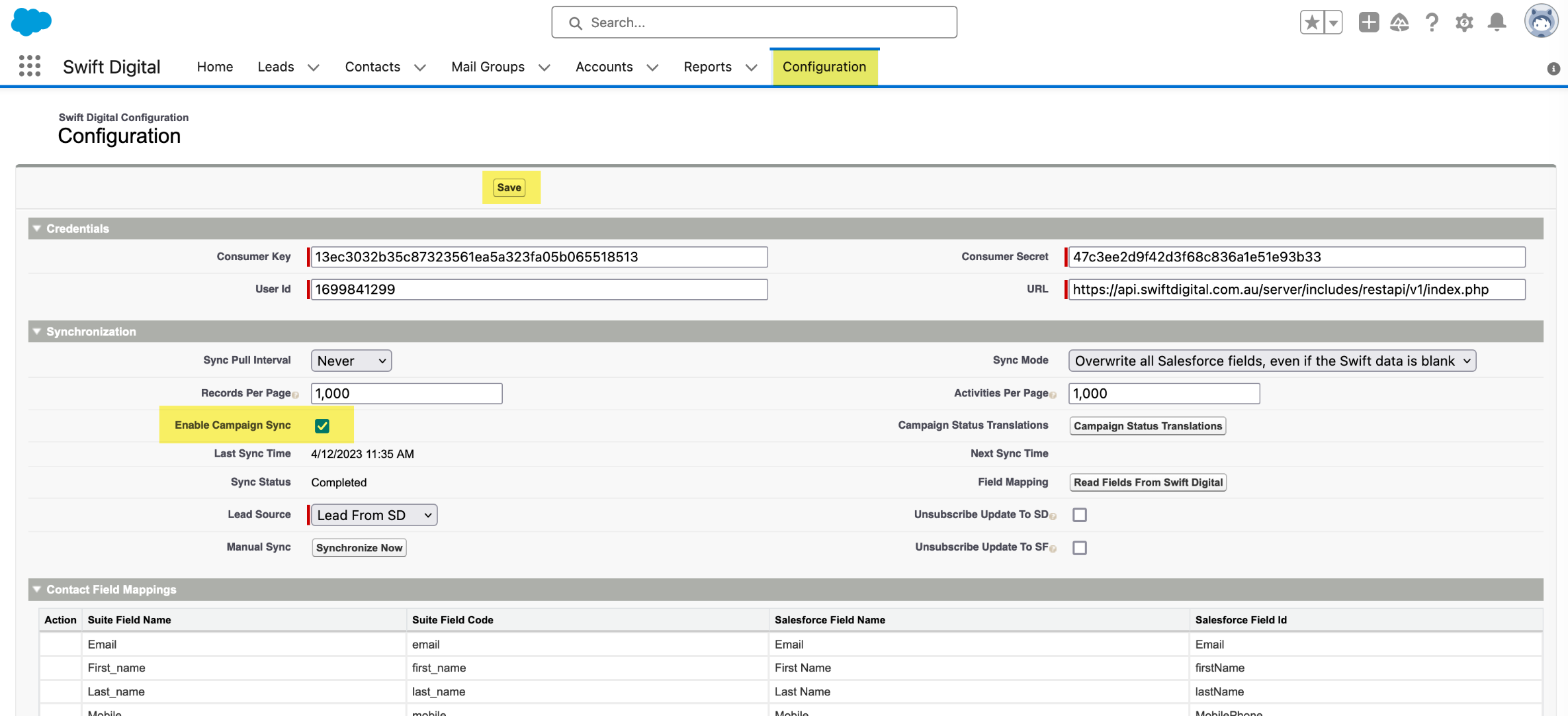
Task: Click the Trailhead guidance icon
Action: click(x=1399, y=22)
